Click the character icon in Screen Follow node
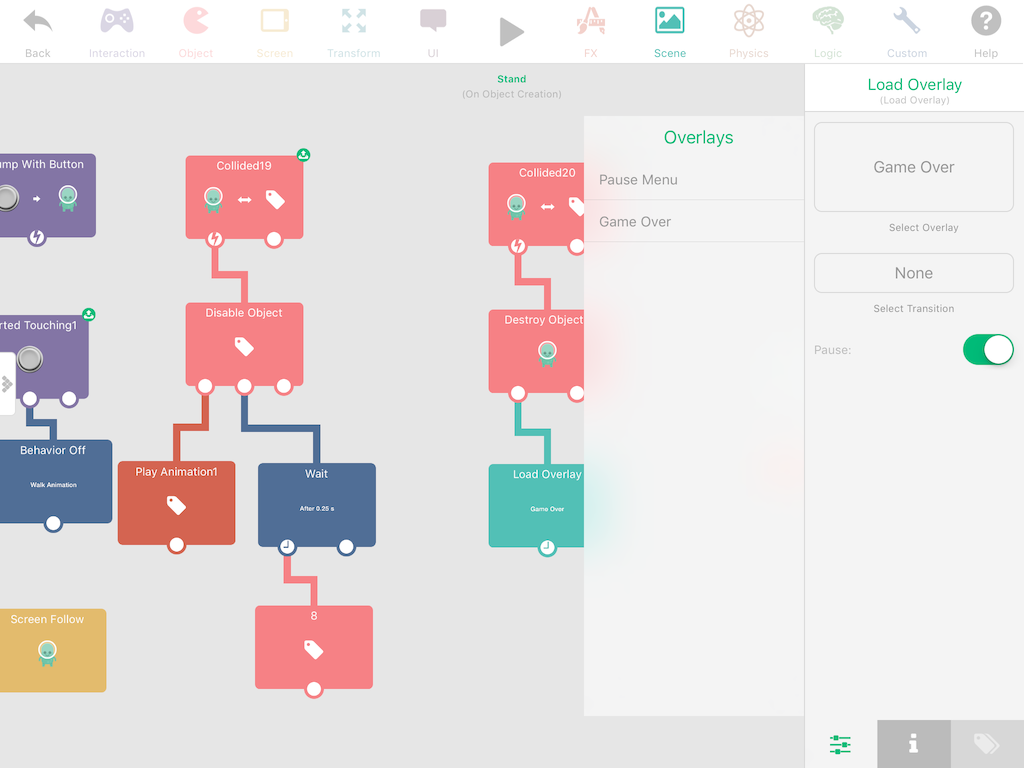 pyautogui.click(x=47, y=653)
